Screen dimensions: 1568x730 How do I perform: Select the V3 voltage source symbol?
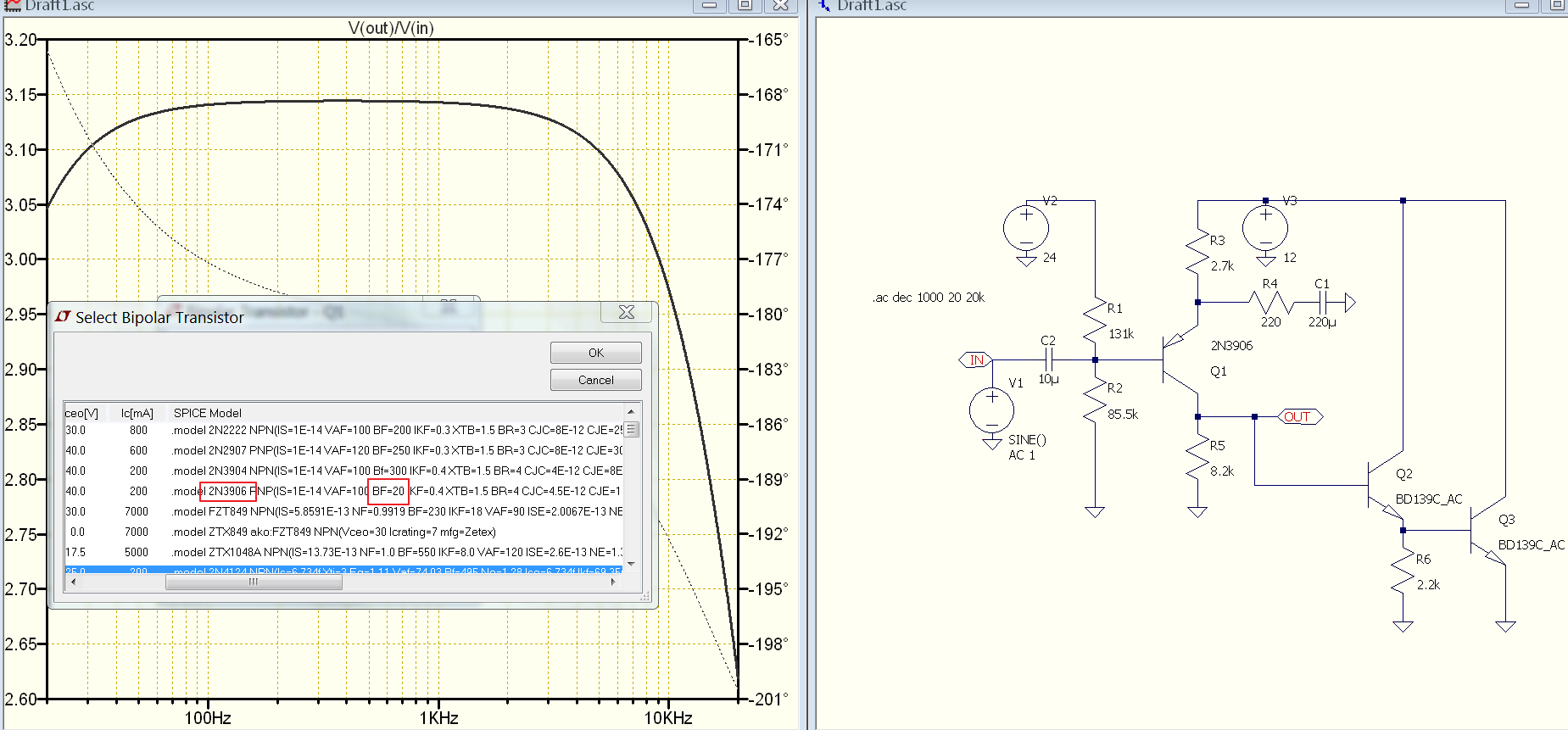click(x=1265, y=228)
